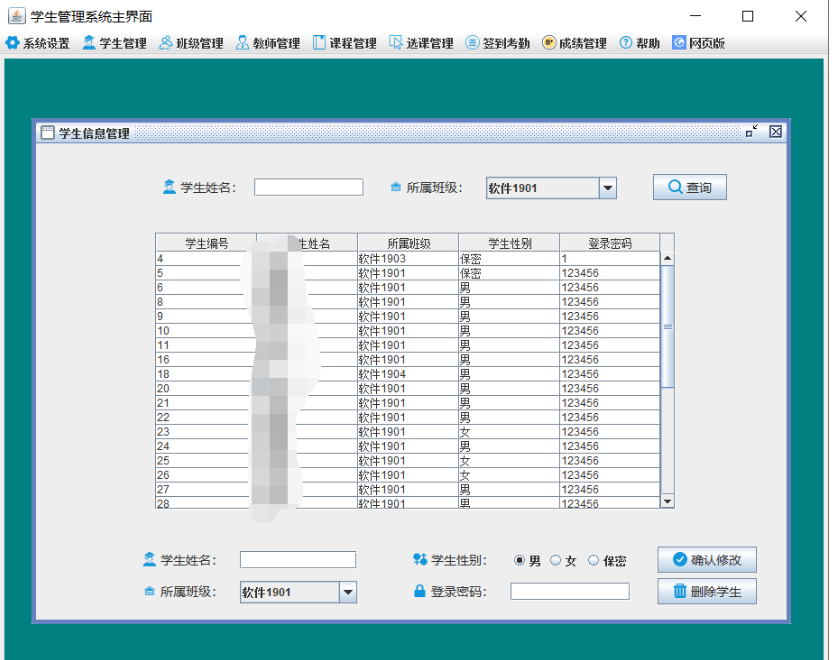Image resolution: width=832 pixels, height=660 pixels.
Task: Click the 保密 gender cell in row 5
Action: coord(509,273)
